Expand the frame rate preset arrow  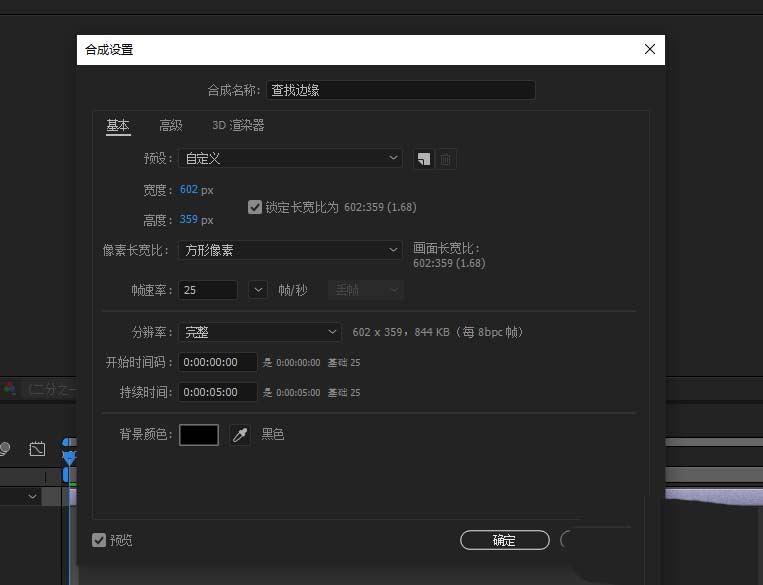pos(258,290)
